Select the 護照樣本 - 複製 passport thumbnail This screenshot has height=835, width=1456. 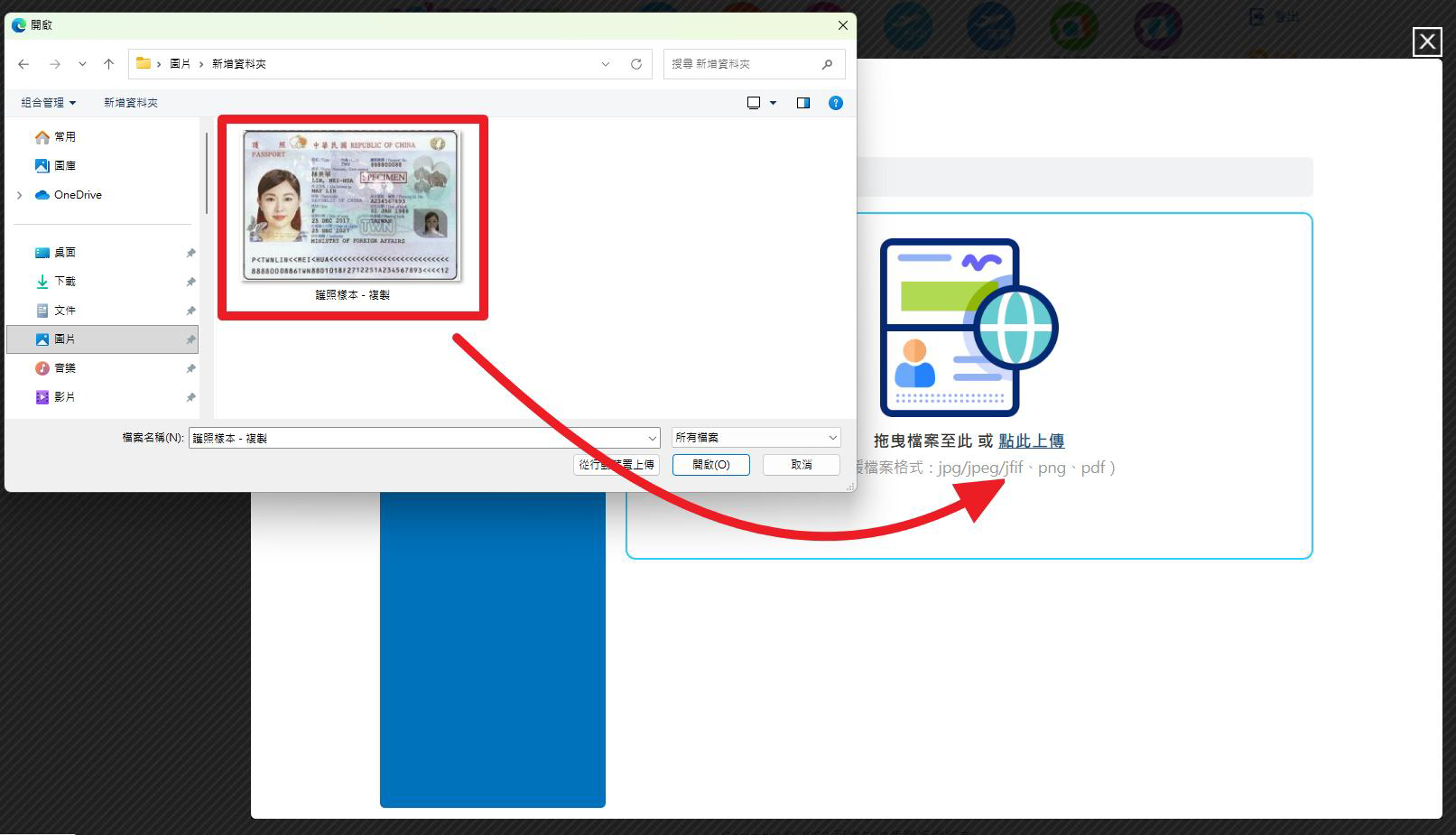352,208
